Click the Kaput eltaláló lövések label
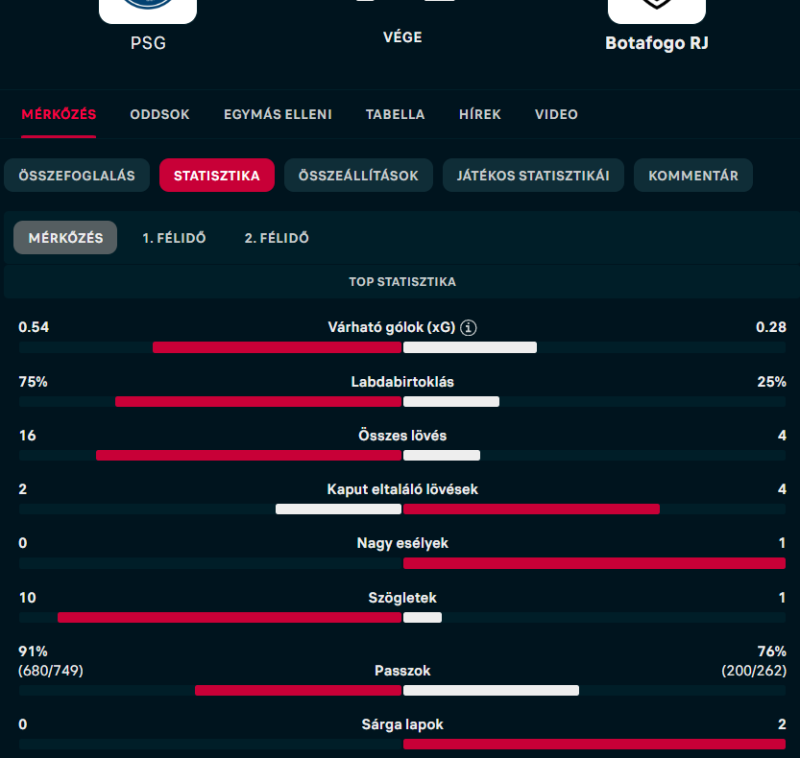 [402, 489]
